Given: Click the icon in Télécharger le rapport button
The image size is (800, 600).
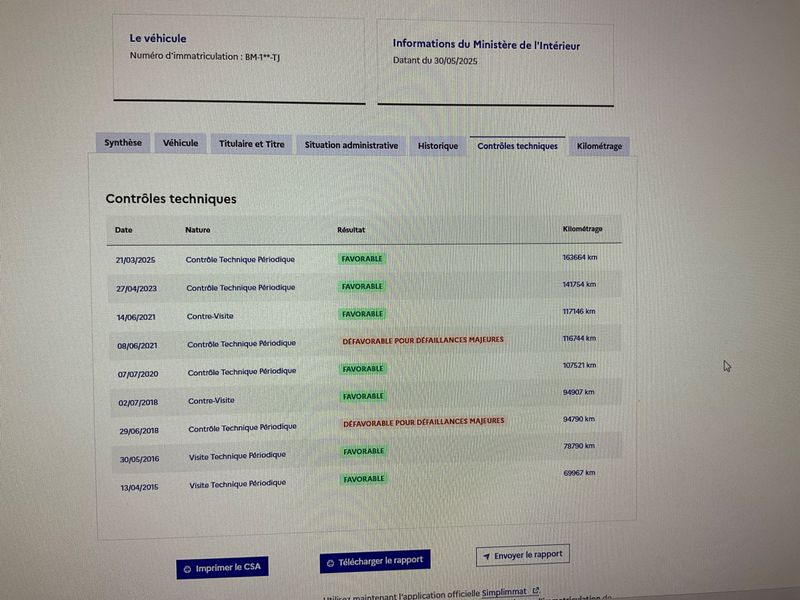Looking at the screenshot, I should [330, 563].
